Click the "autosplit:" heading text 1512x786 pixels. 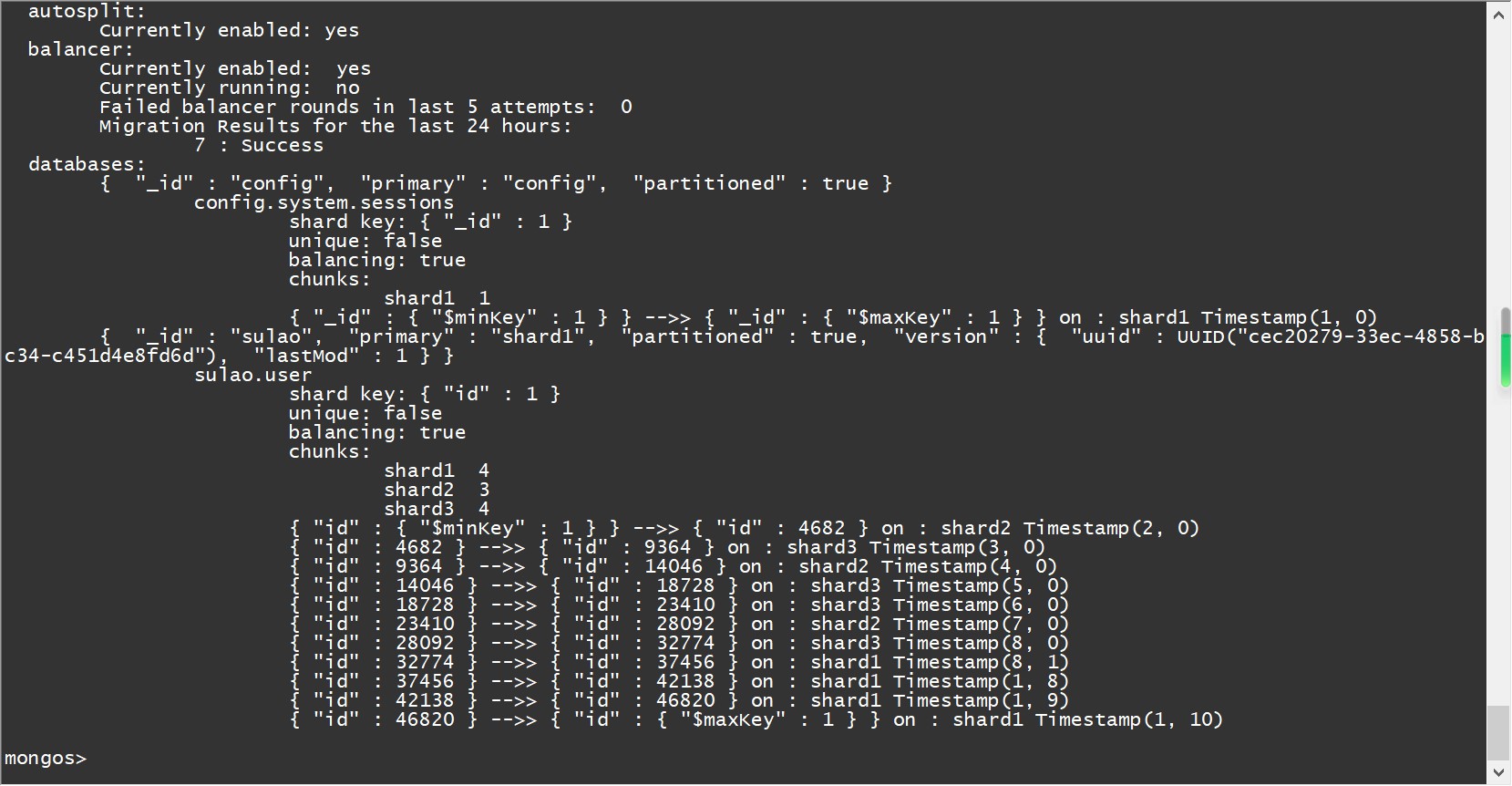[x=87, y=11]
